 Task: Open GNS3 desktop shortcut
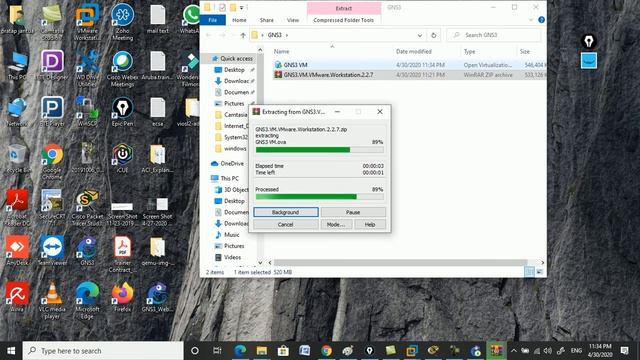tap(87, 251)
